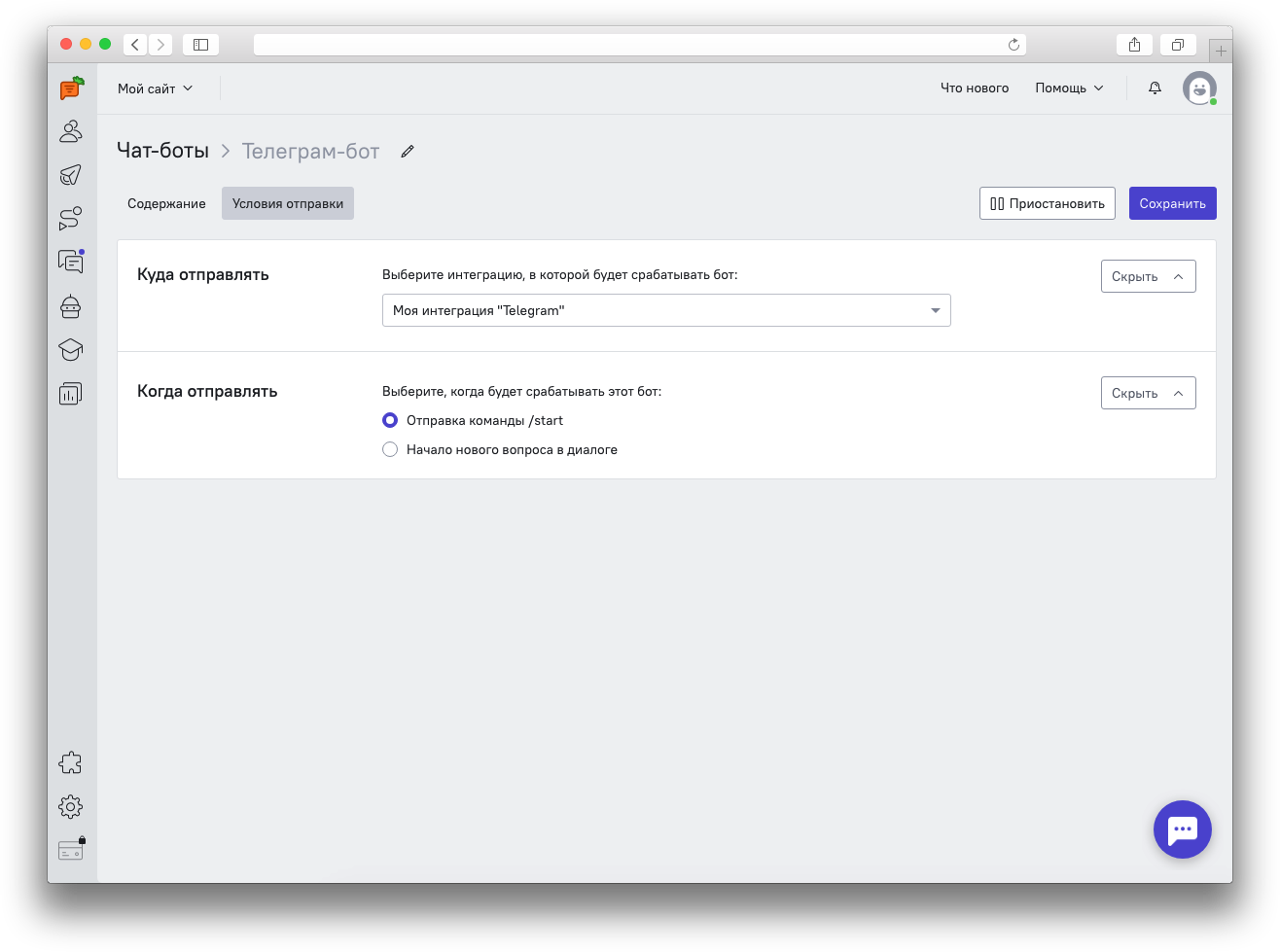1280x952 pixels.
Task: Toggle the browser sidebar button
Action: [x=200, y=45]
